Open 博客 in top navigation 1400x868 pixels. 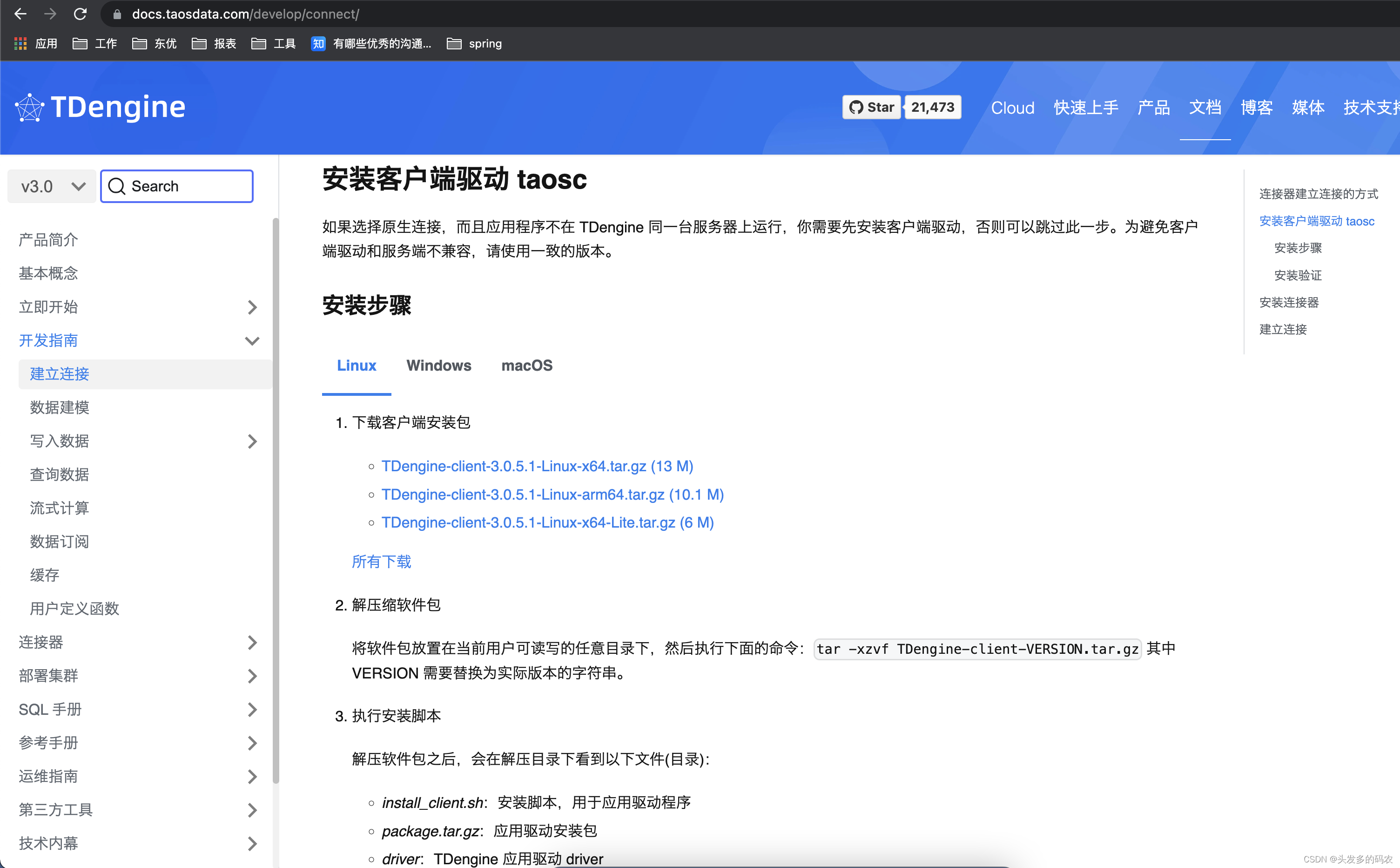click(x=1257, y=108)
